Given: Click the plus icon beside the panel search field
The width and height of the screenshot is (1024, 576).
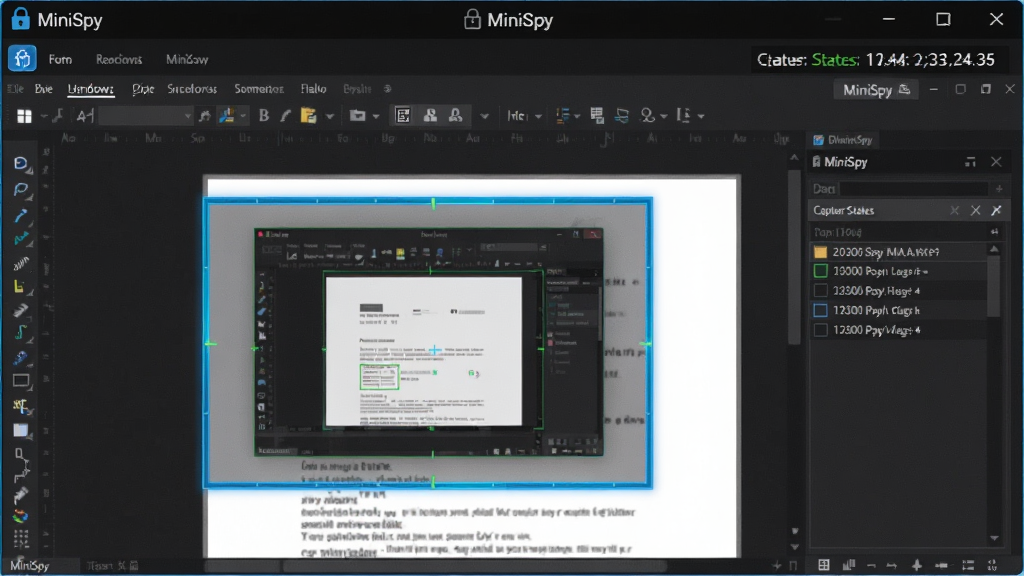Looking at the screenshot, I should [x=999, y=189].
